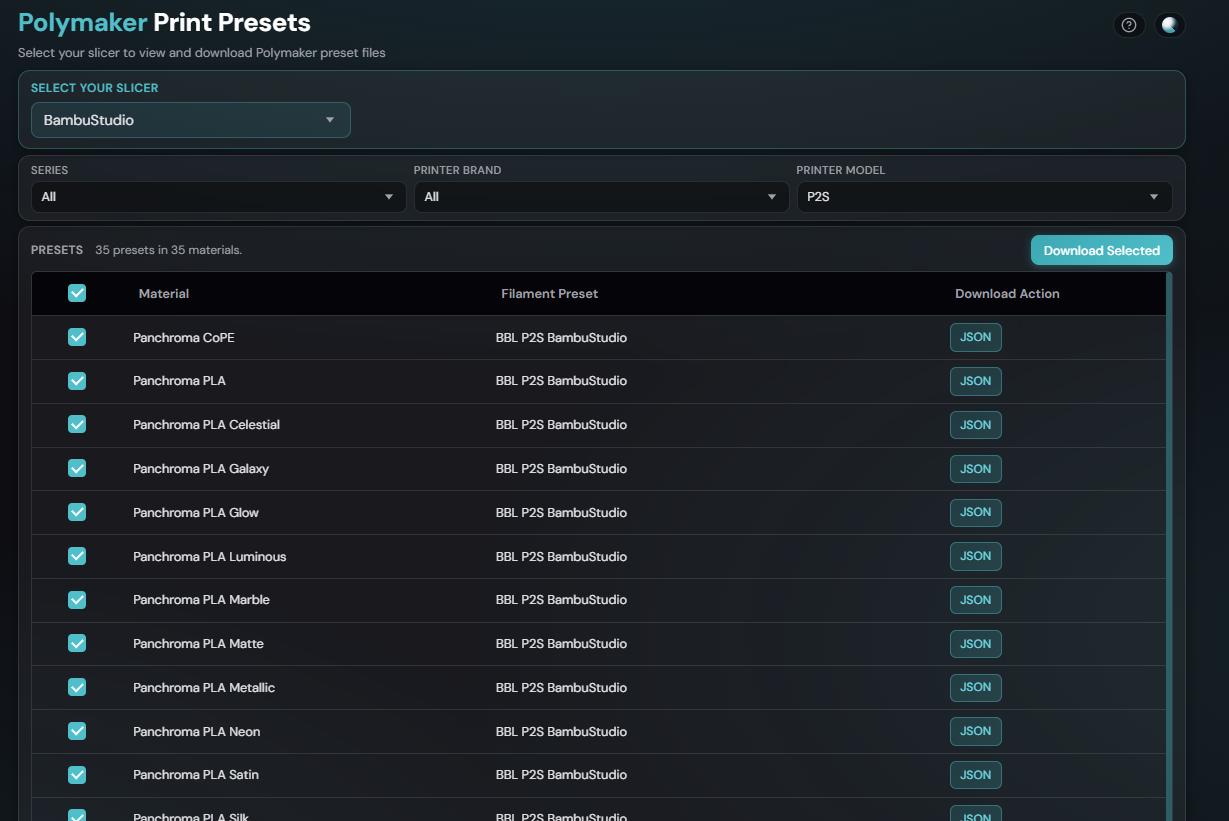
Task: Uncheck the Panchroma PLA Neon checkbox
Action: (77, 731)
